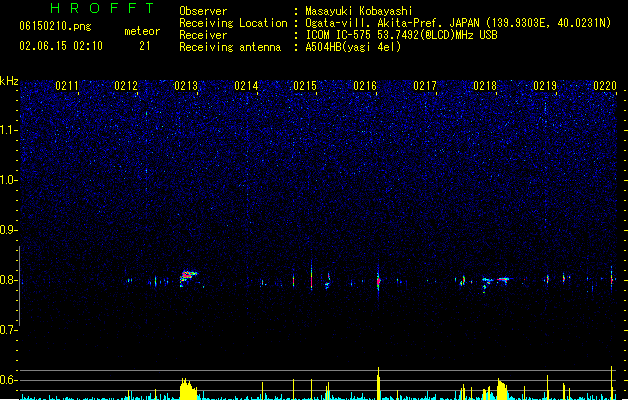Screen dimensions: 629x400
Task: Click the 0214 time marker
Action: click(x=246, y=86)
